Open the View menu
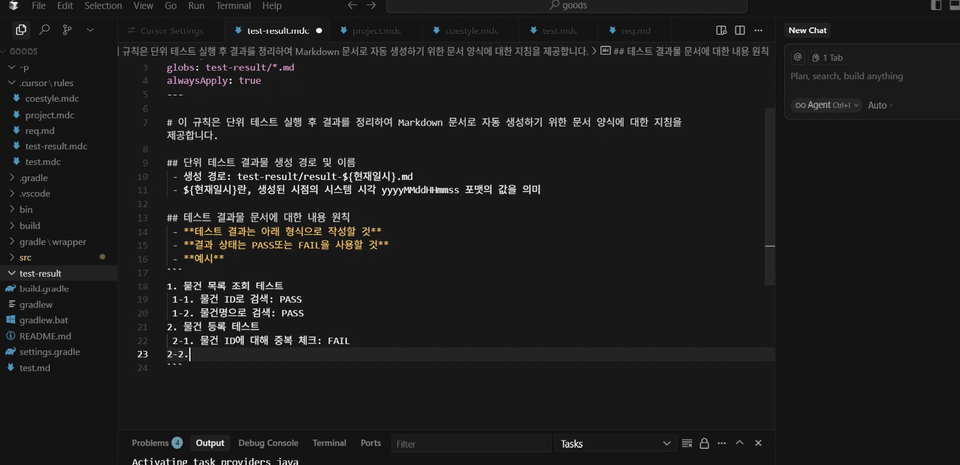This screenshot has width=960, height=465. (x=143, y=6)
